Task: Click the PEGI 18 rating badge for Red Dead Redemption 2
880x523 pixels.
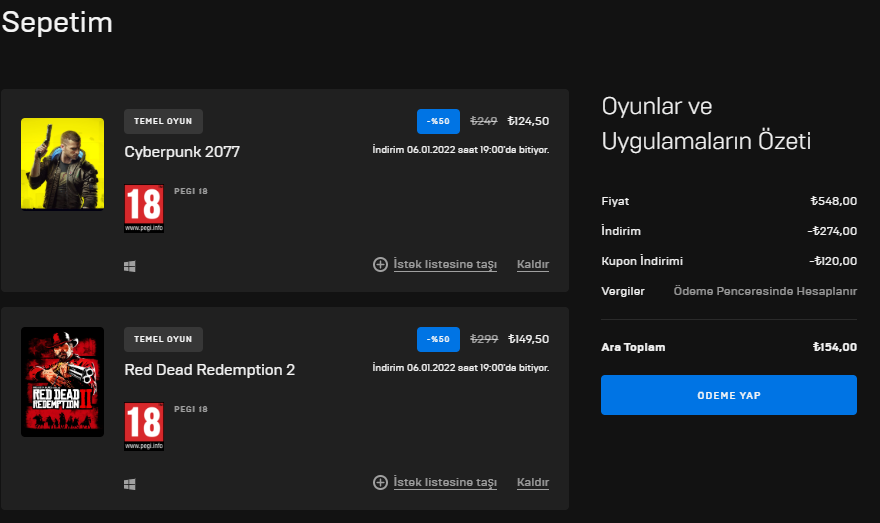Action: coord(144,426)
